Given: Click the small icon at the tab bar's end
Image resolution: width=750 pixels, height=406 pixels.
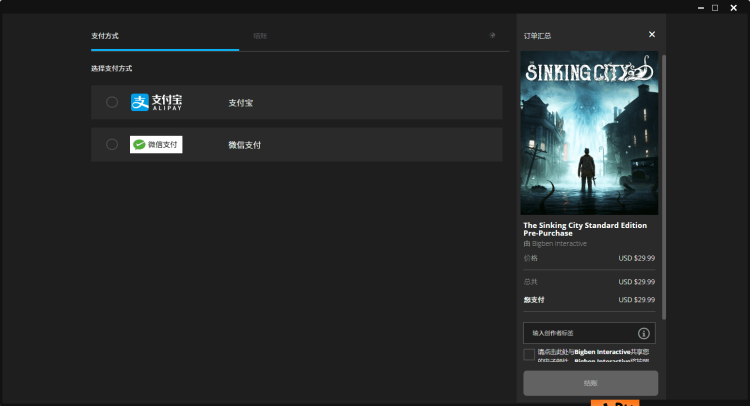Looking at the screenshot, I should point(492,35).
